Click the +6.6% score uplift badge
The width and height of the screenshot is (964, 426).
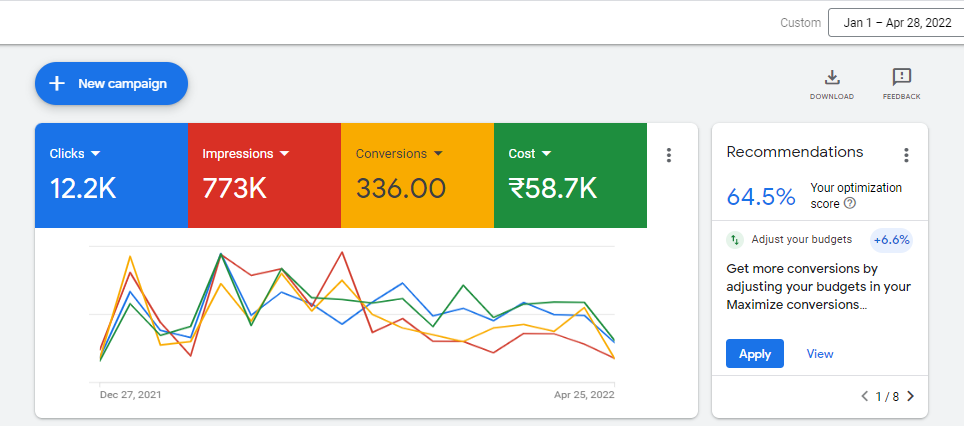[891, 240]
